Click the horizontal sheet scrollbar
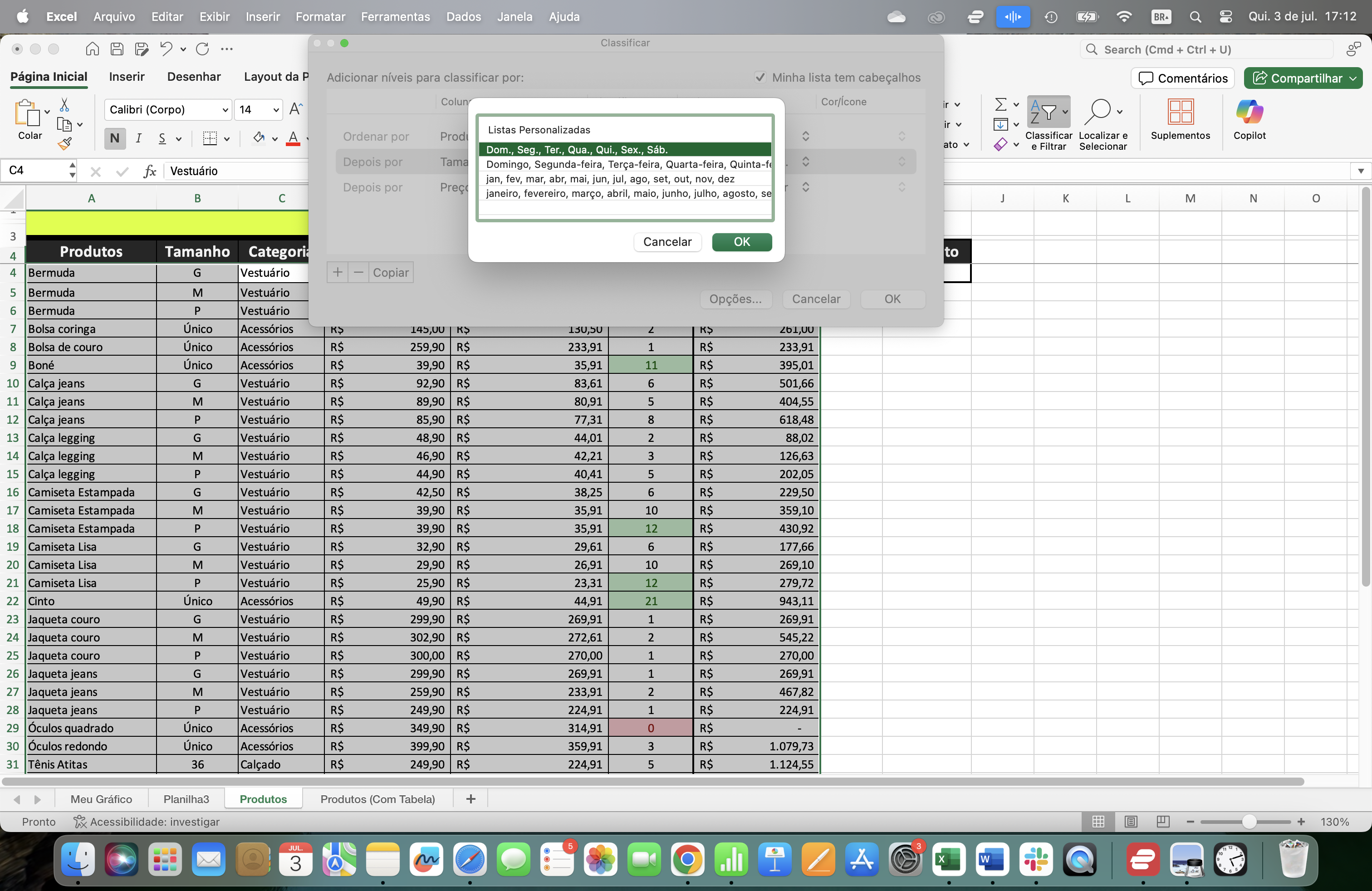This screenshot has width=1372, height=891. point(652,782)
